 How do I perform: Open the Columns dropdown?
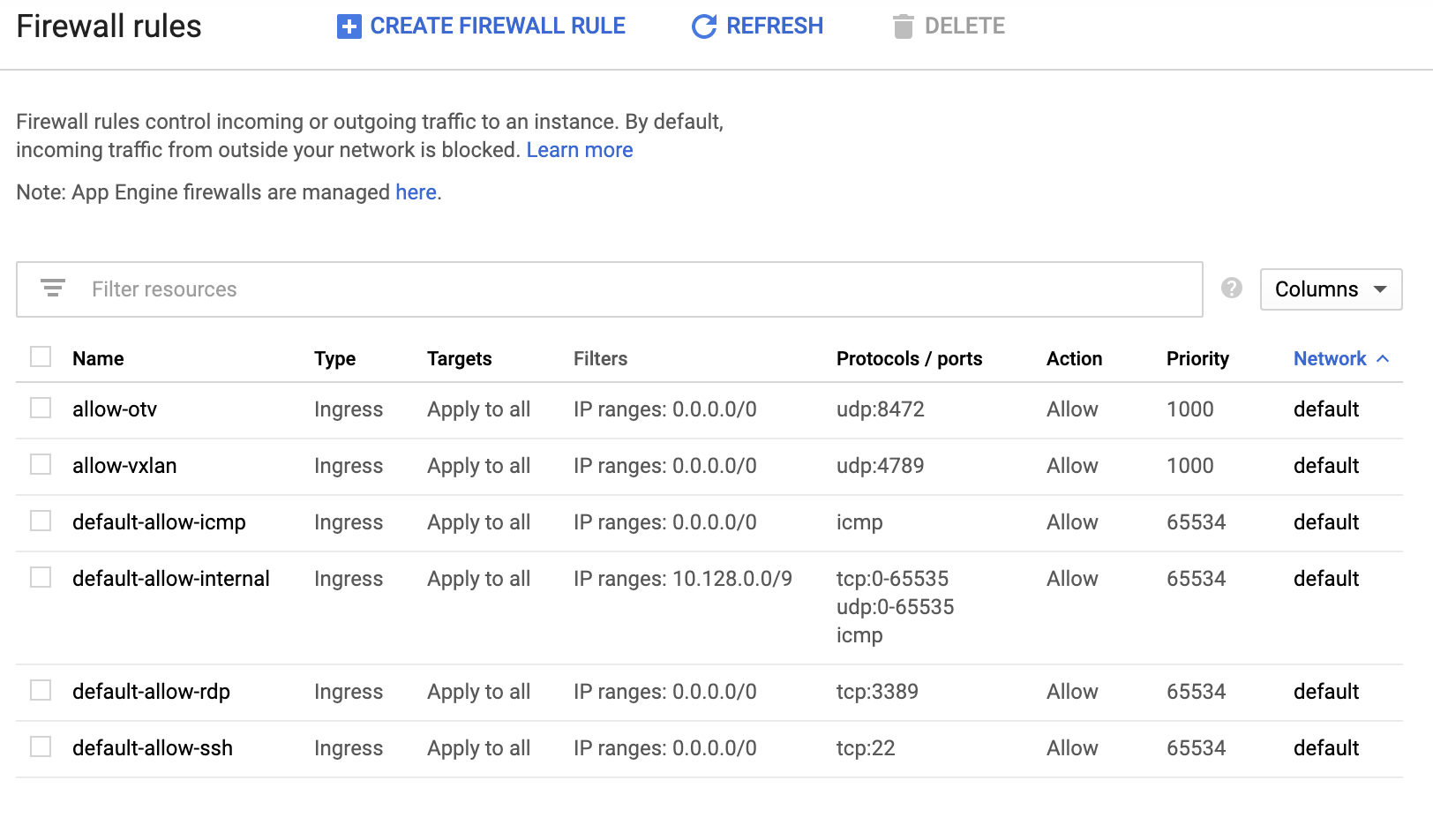[x=1331, y=289]
